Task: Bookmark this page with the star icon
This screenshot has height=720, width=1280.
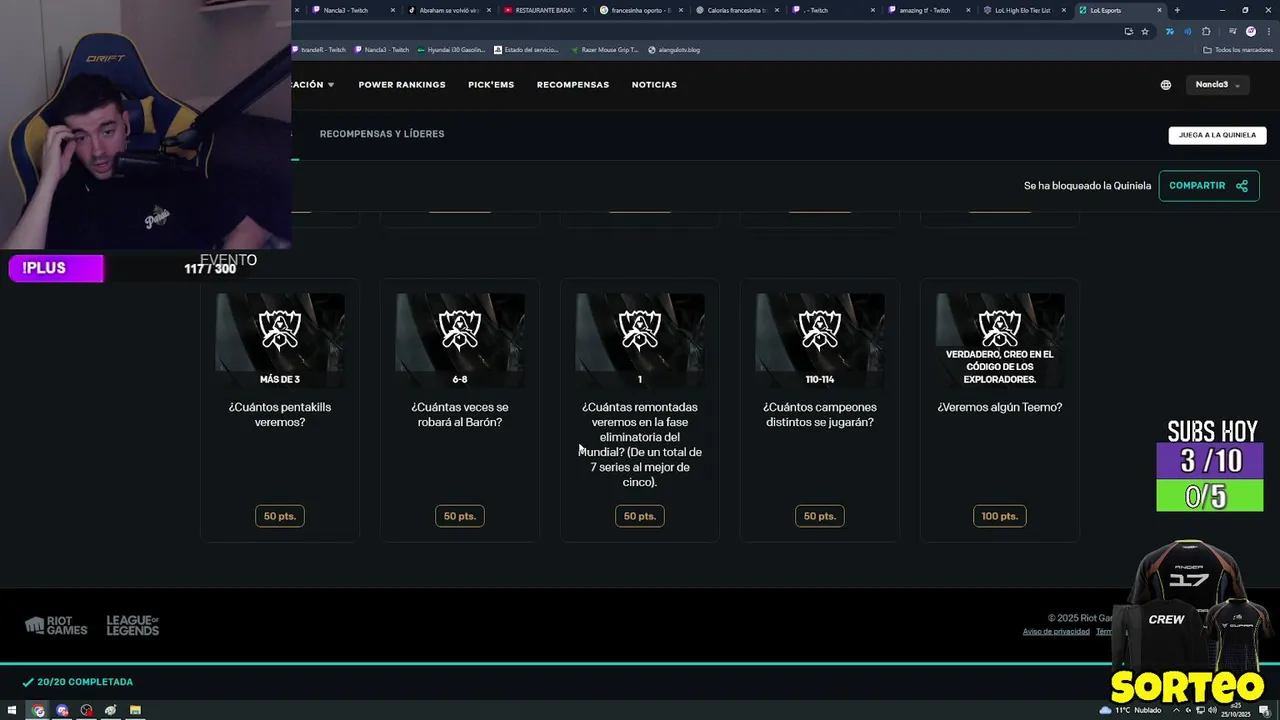Action: pos(1145,31)
